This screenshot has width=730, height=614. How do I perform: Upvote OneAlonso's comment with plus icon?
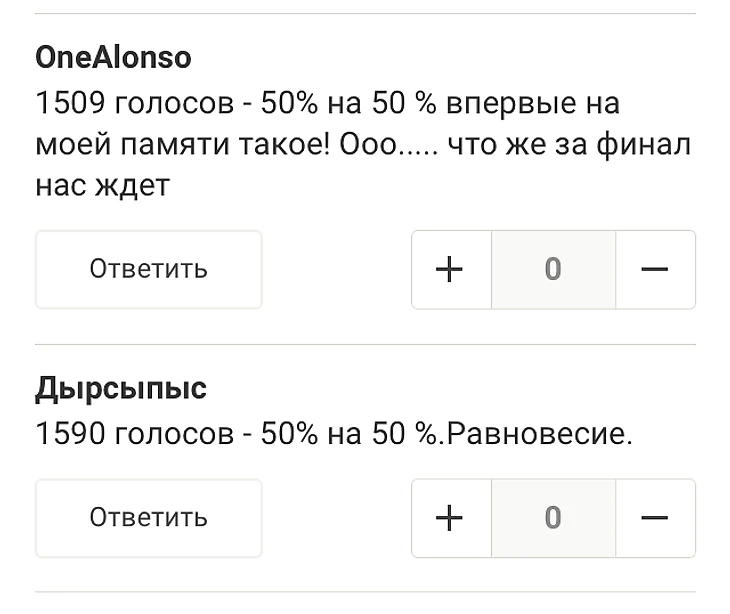tap(451, 269)
